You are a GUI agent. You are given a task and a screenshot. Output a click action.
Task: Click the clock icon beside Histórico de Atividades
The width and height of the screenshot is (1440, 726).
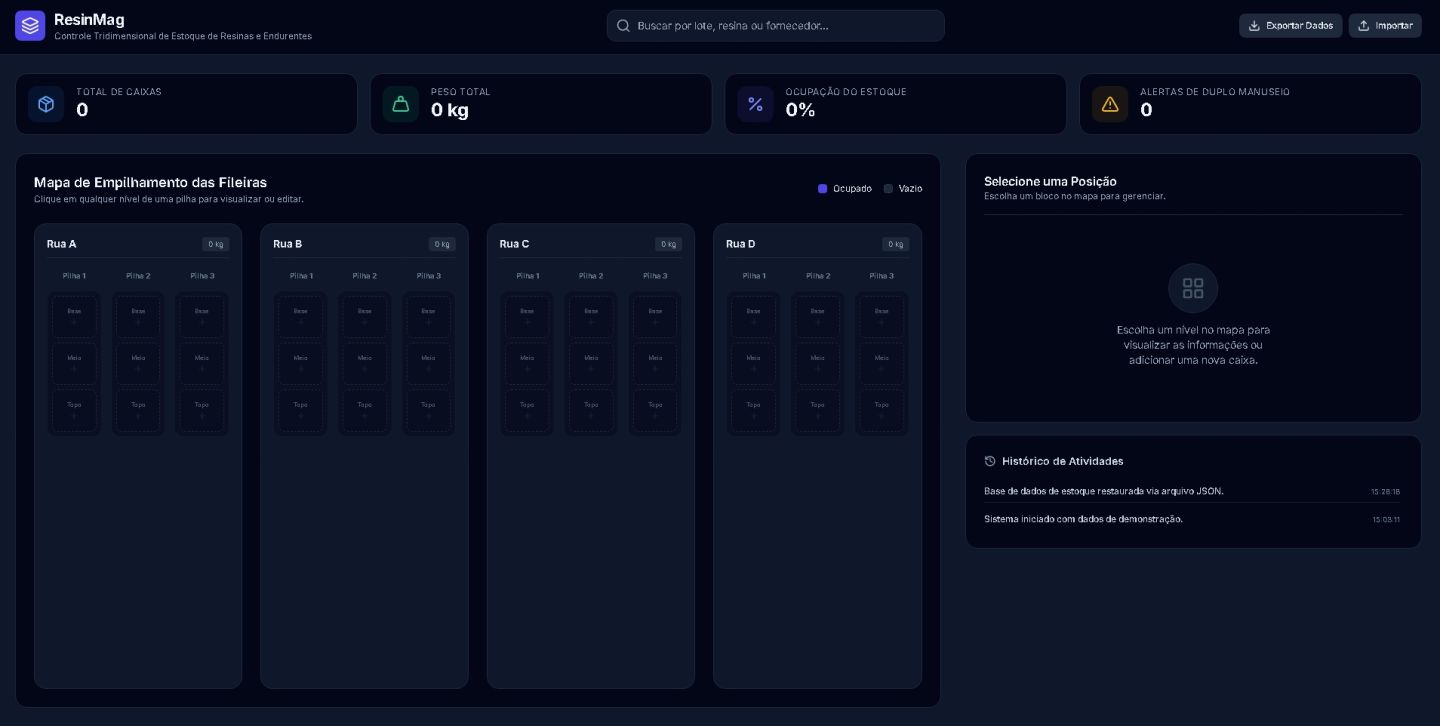[990, 461]
